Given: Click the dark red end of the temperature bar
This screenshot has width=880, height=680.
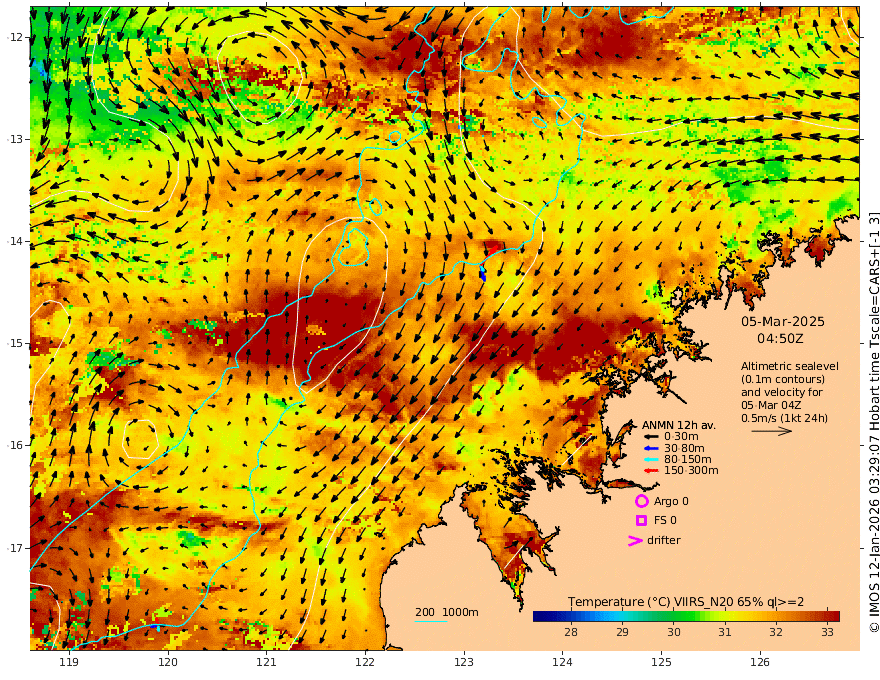Looking at the screenshot, I should [x=835, y=617].
